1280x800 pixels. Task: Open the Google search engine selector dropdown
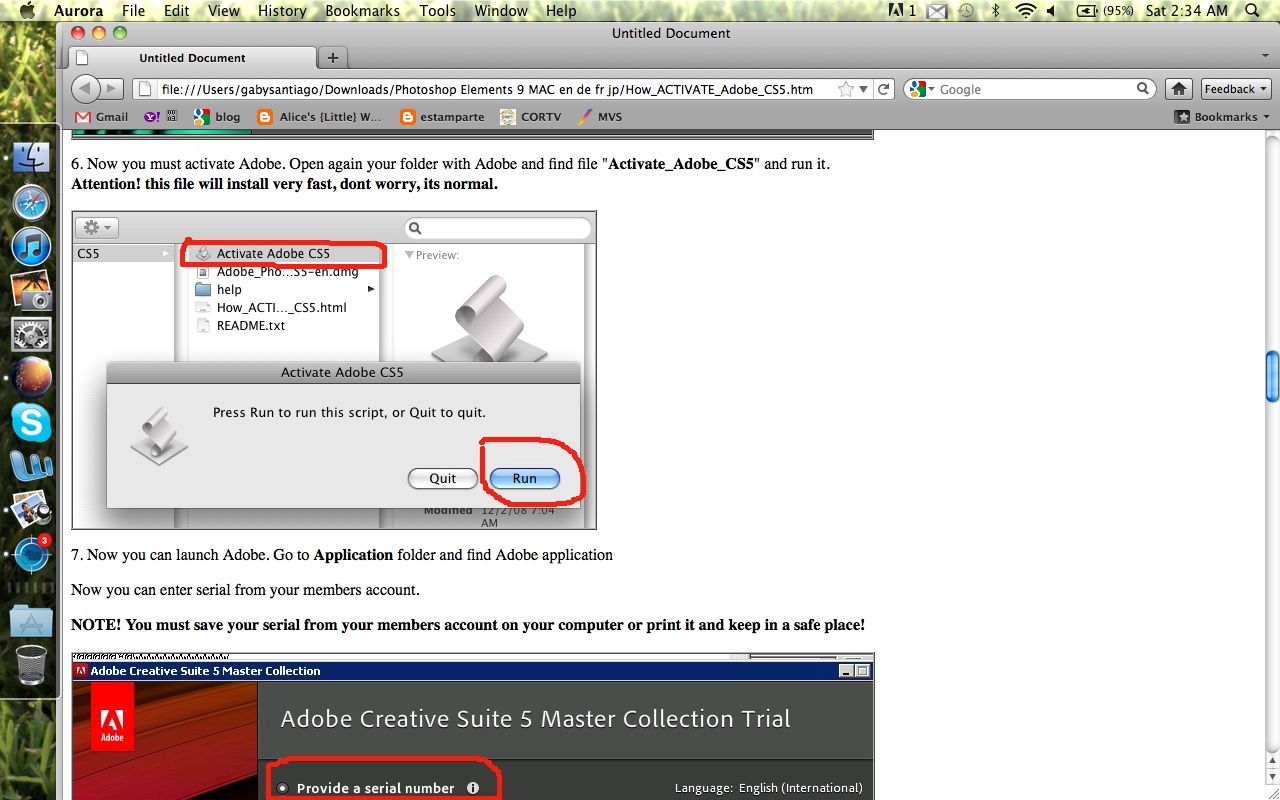[x=921, y=89]
